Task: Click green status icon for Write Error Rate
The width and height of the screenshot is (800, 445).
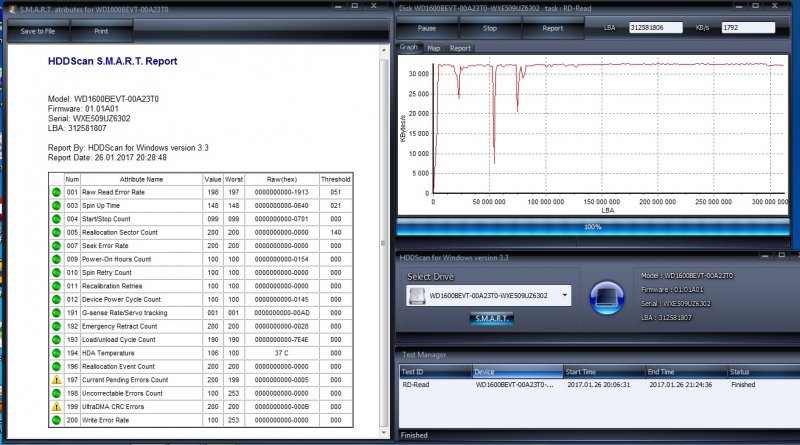Action: coord(55,420)
